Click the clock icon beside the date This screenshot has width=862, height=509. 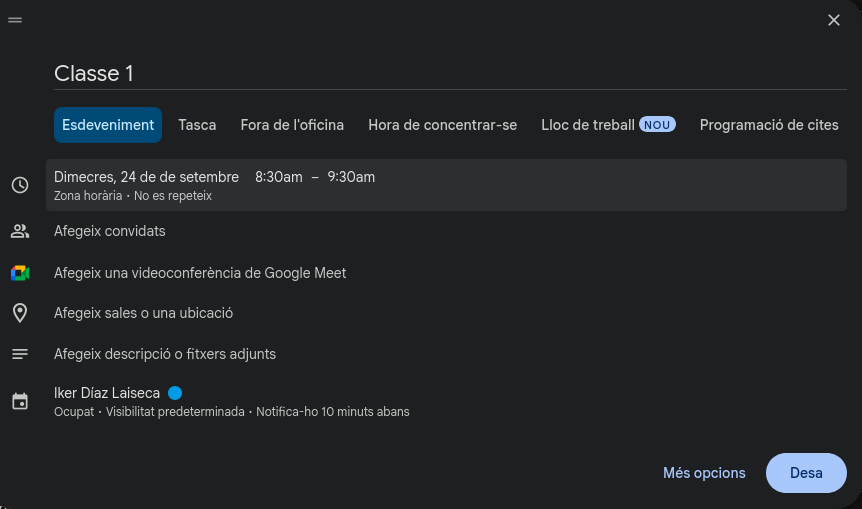coord(20,185)
